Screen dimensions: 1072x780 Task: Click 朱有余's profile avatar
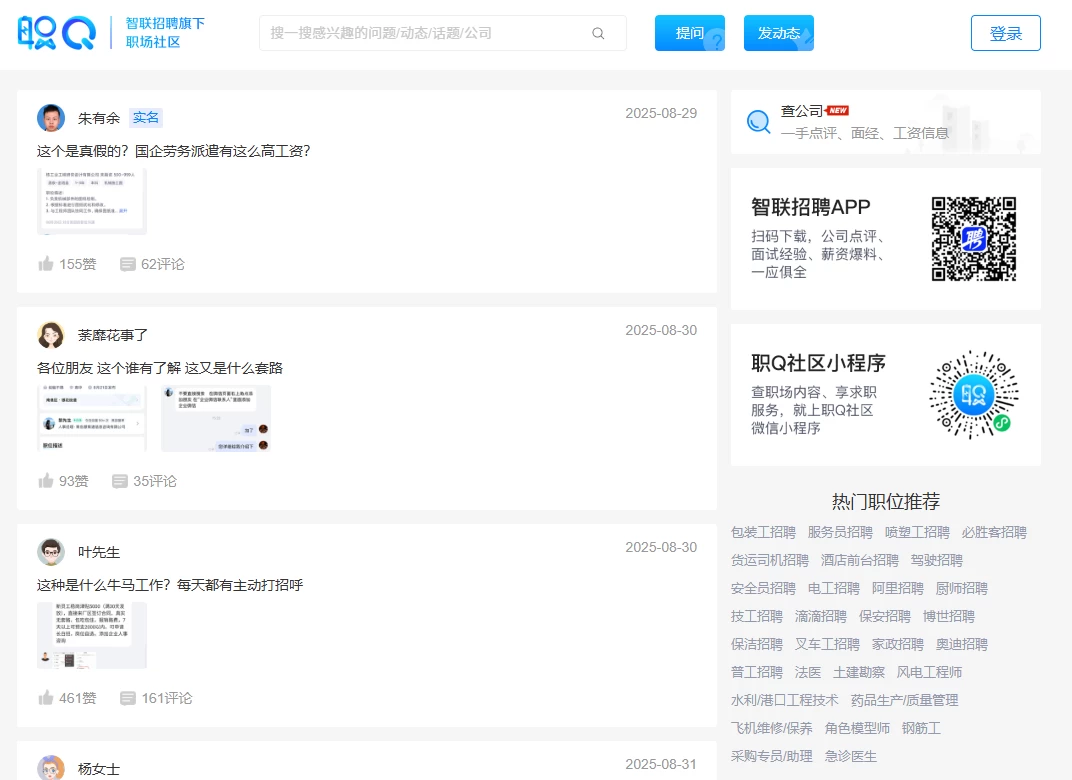tap(51, 118)
